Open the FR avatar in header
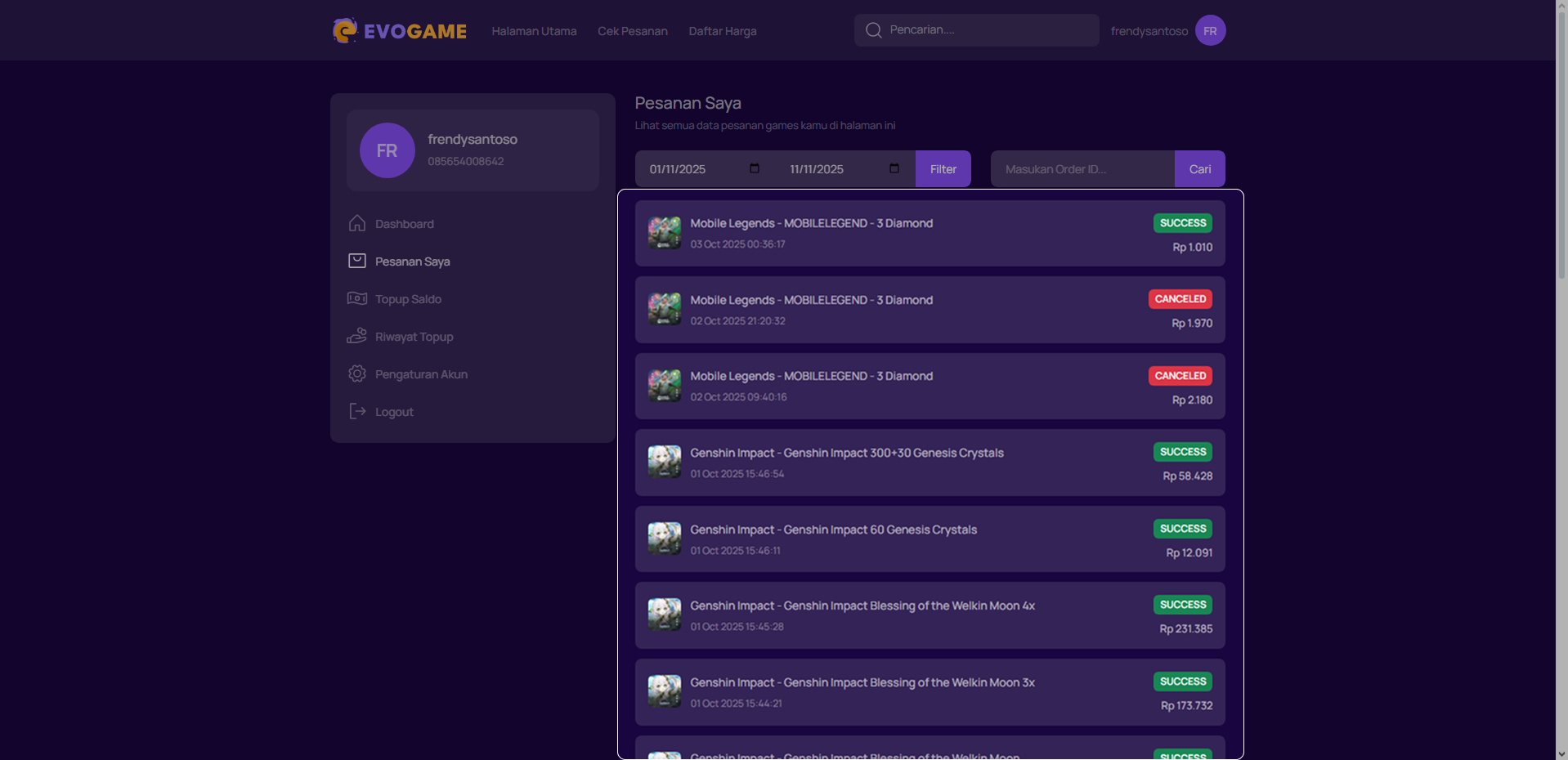The height and width of the screenshot is (760, 1568). coord(1210,30)
